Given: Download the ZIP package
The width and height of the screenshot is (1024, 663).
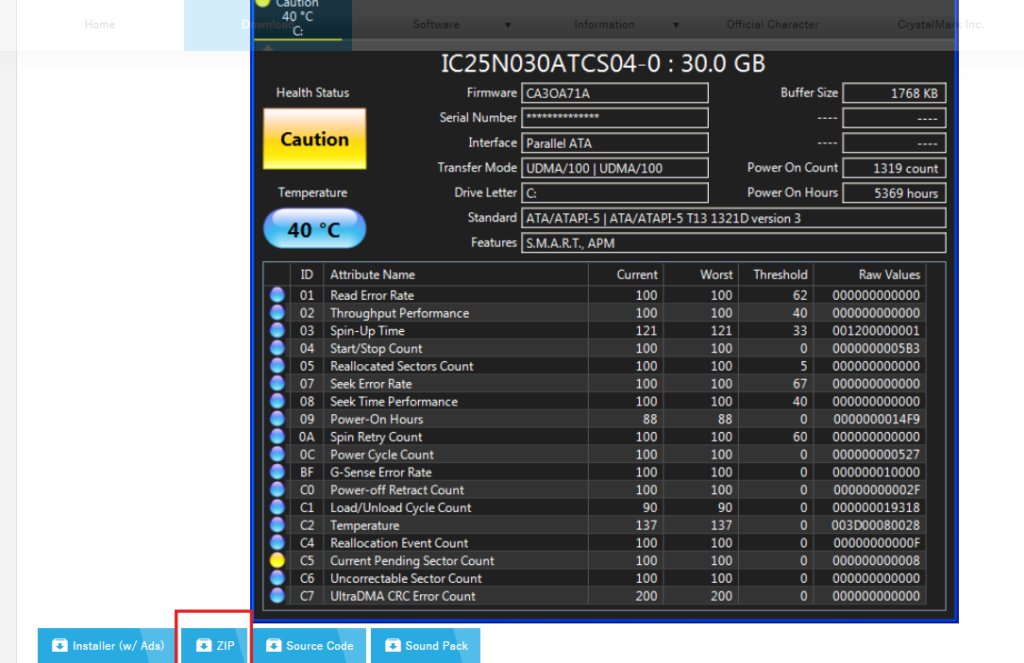Looking at the screenshot, I should tap(214, 645).
